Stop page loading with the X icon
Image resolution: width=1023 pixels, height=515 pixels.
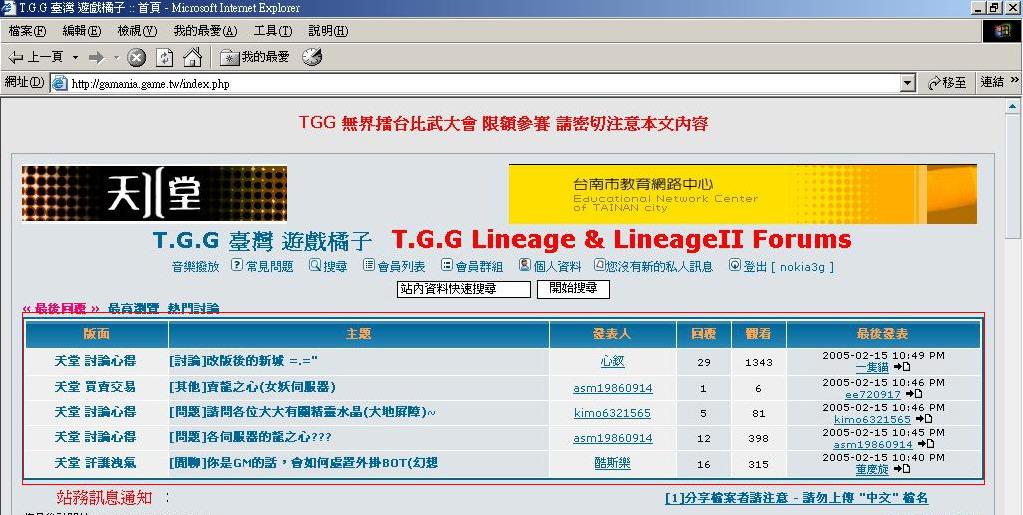click(x=136, y=57)
